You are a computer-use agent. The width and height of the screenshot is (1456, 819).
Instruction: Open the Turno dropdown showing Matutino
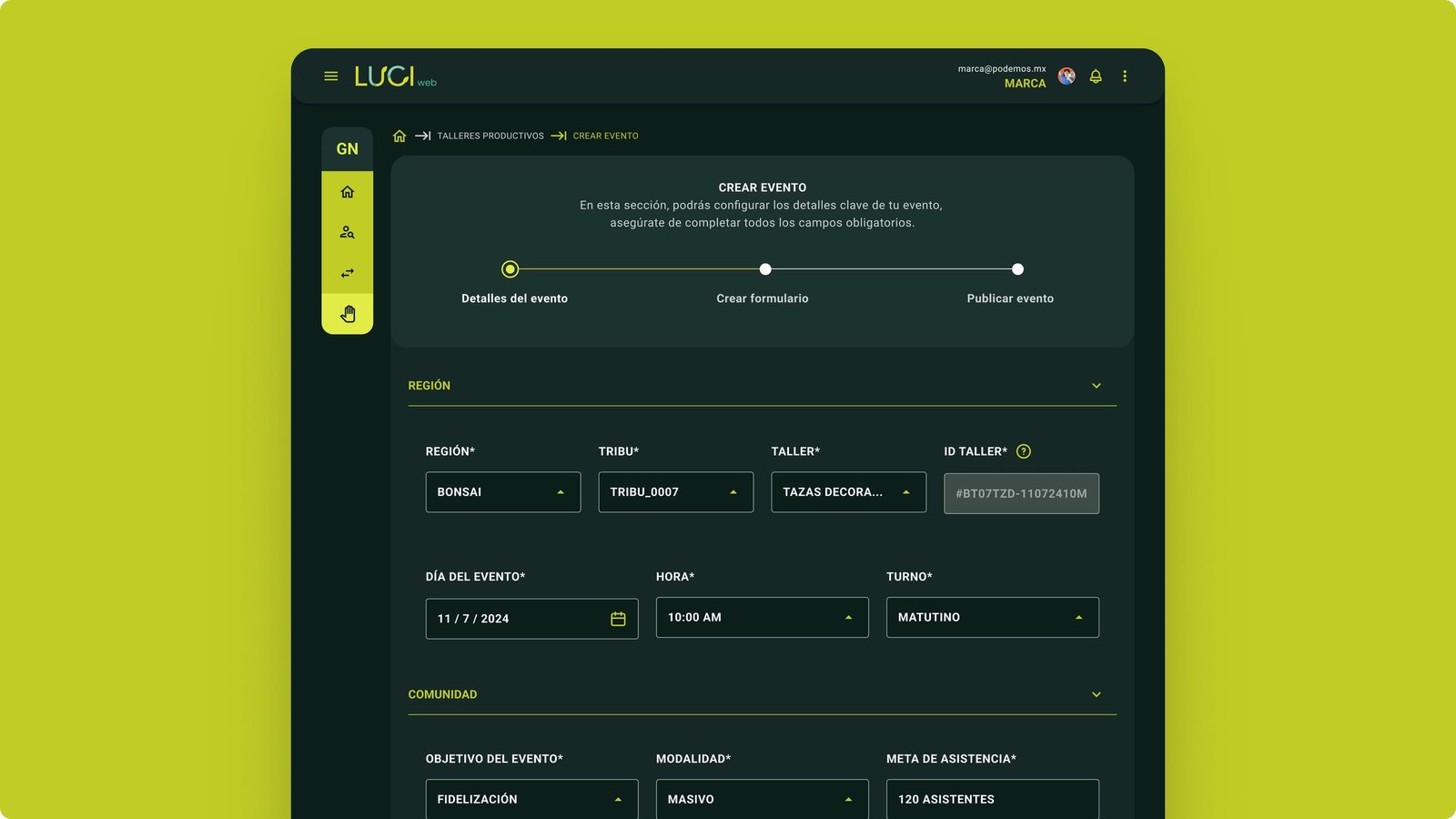(993, 617)
